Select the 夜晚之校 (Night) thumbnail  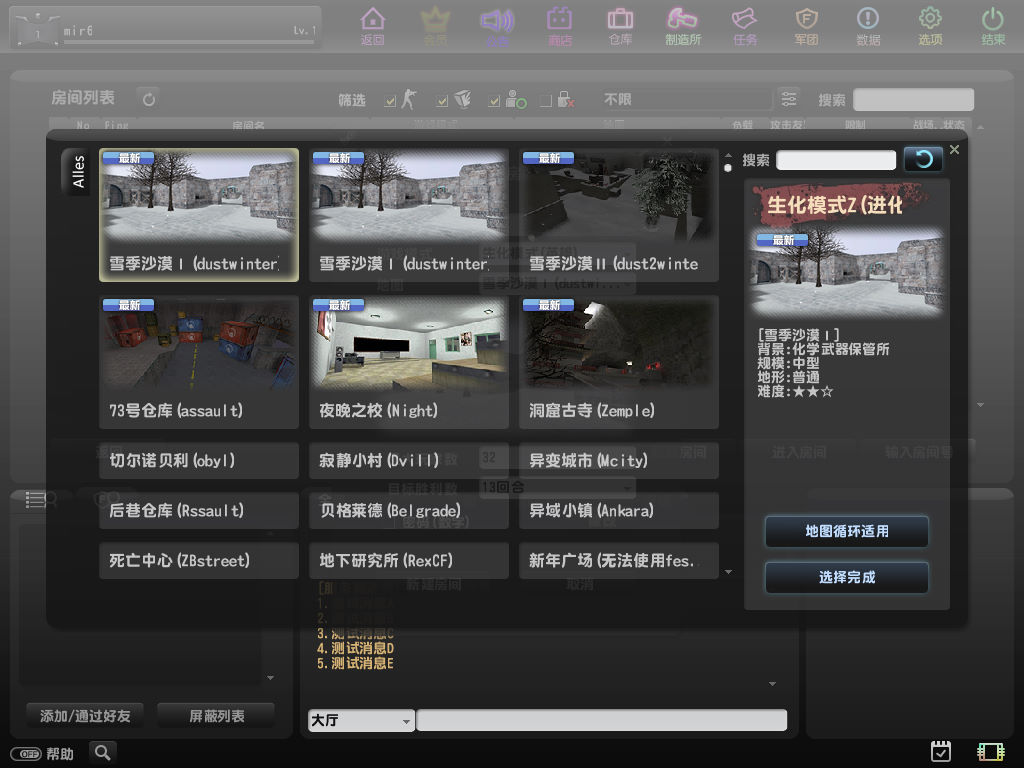tap(409, 362)
